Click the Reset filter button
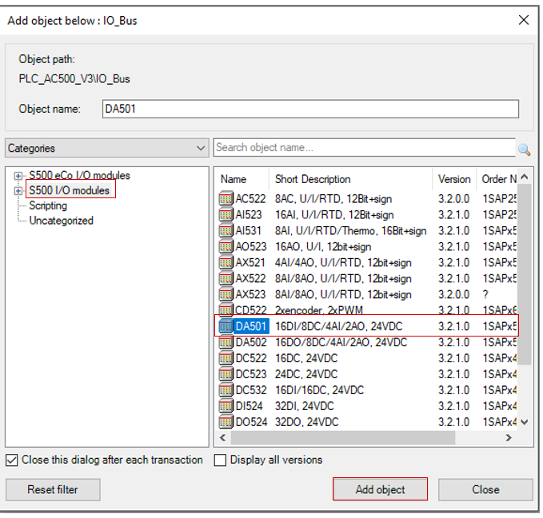The height and width of the screenshot is (518, 543). click(x=53, y=490)
